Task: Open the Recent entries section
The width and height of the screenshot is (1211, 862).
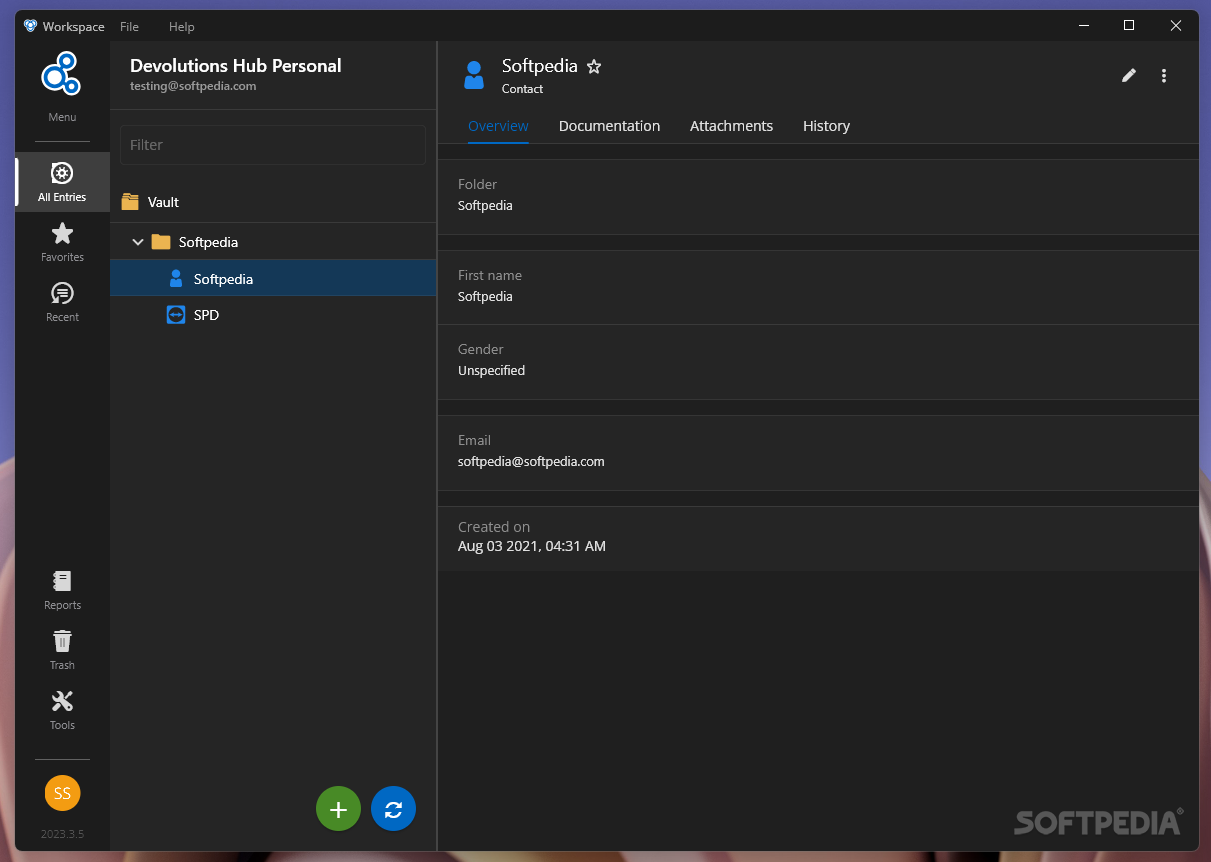Action: click(x=62, y=302)
